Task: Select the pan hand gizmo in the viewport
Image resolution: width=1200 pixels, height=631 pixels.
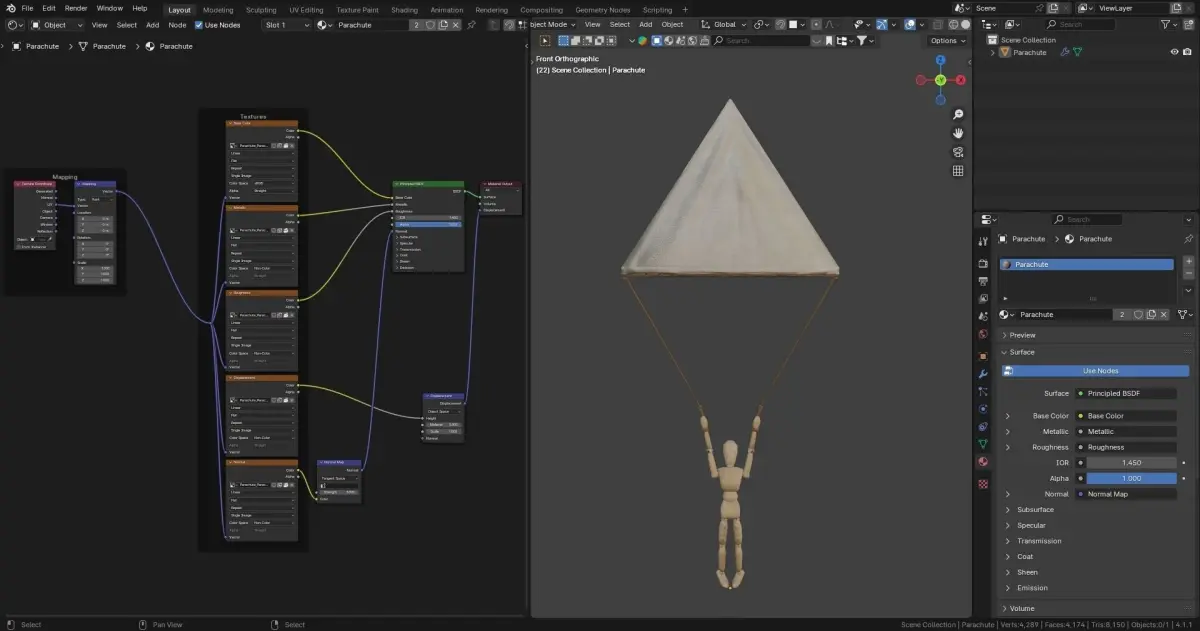Action: click(x=958, y=133)
